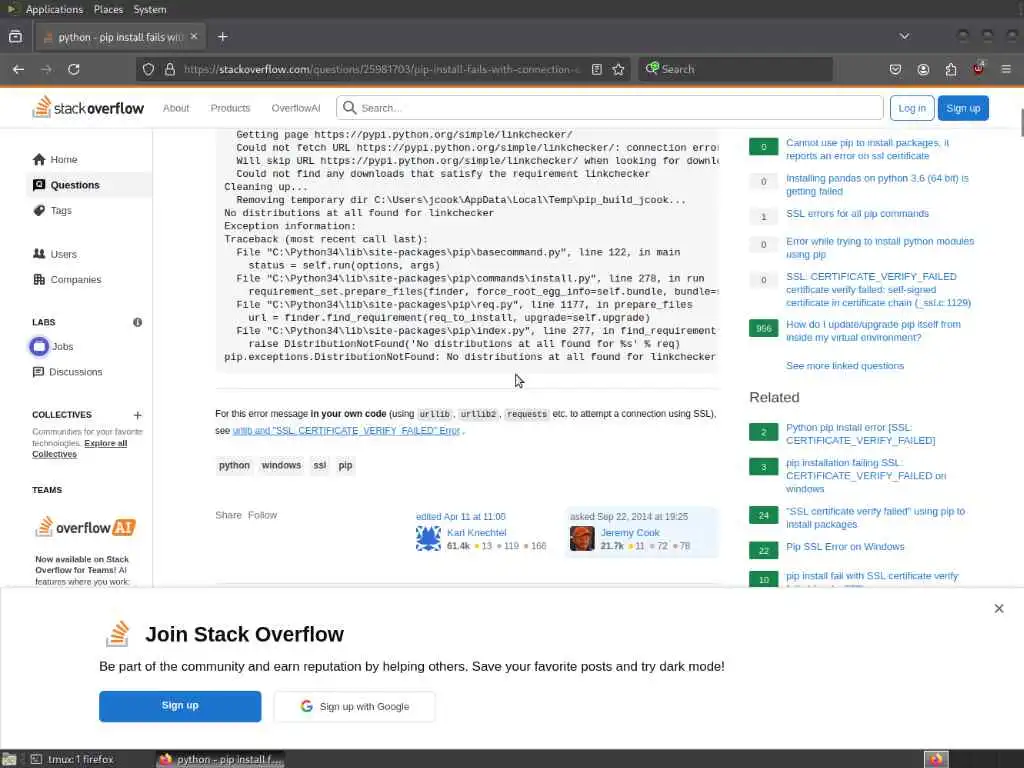Open a new browser tab
Screen dimensions: 1024x768
coord(223,37)
